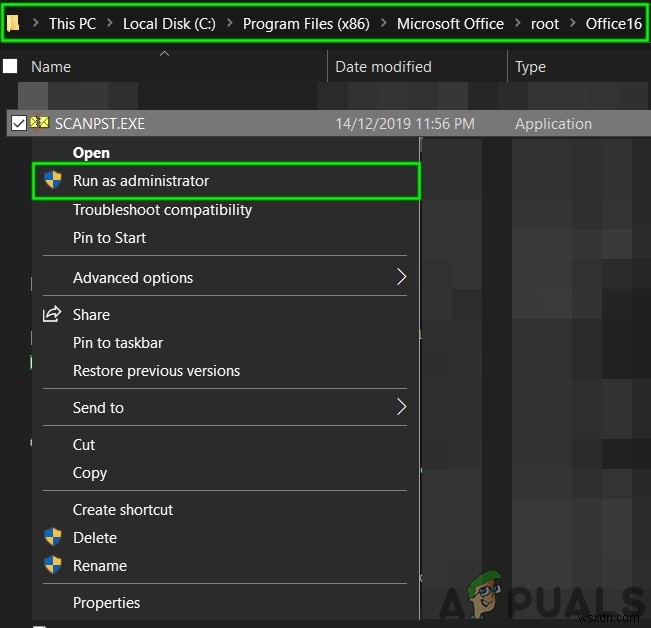Viewport: 651px width, 628px height.
Task: Navigate to Microsoft Office breadcrumb
Action: (x=450, y=23)
